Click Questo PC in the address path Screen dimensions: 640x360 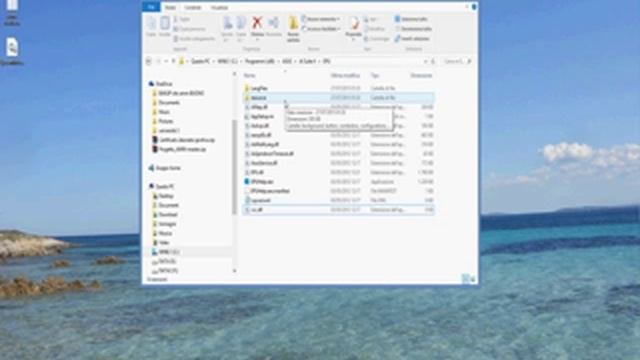click(200, 61)
